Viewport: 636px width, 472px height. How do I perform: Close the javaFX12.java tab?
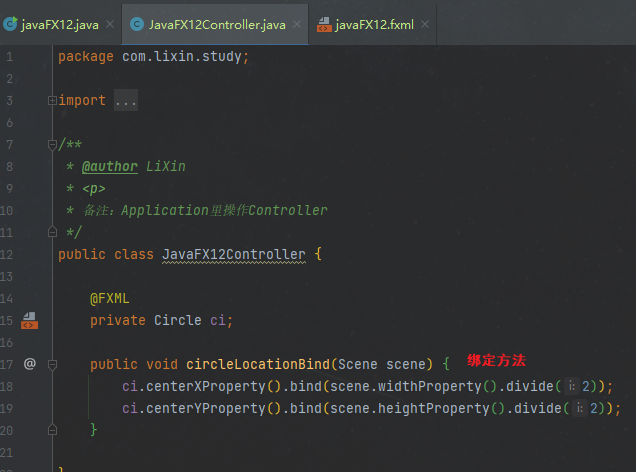tap(110, 24)
